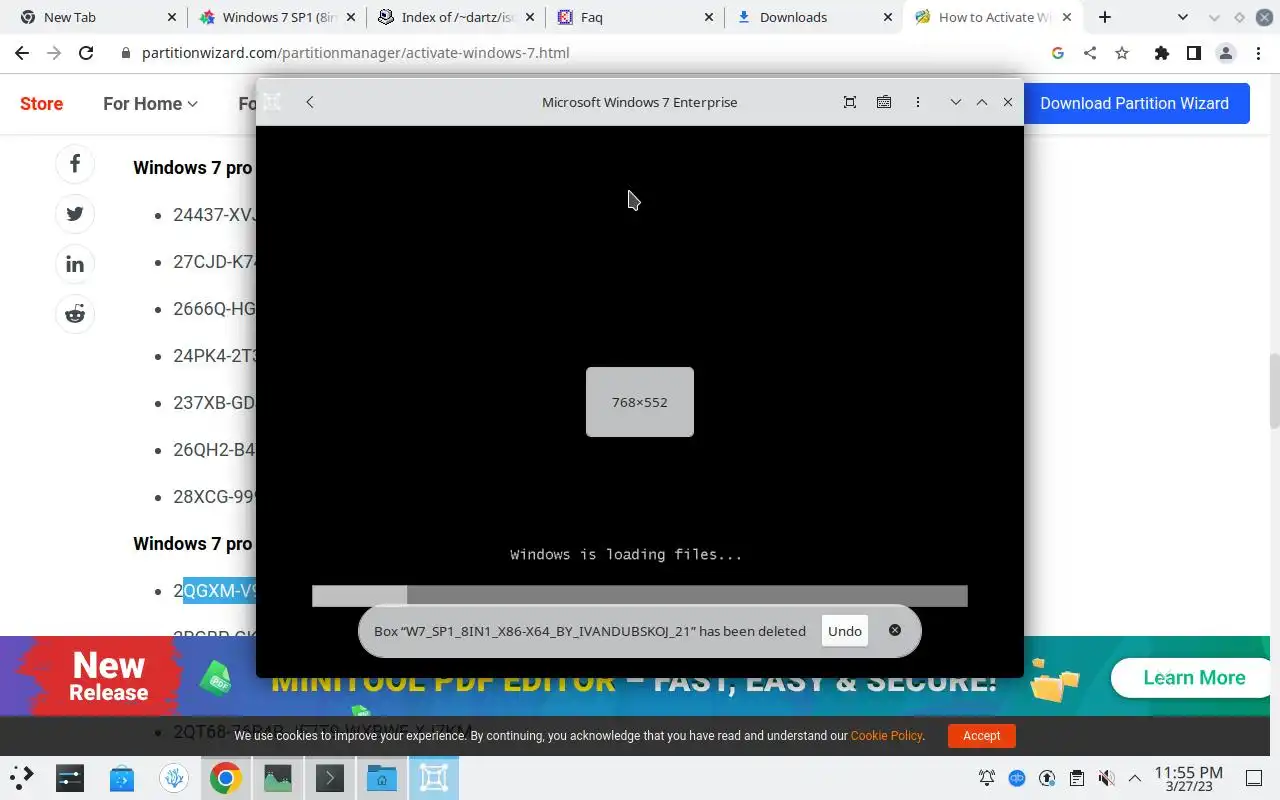This screenshot has width=1280, height=800.
Task: Open the Chrome extensions menu
Action: click(x=1161, y=53)
